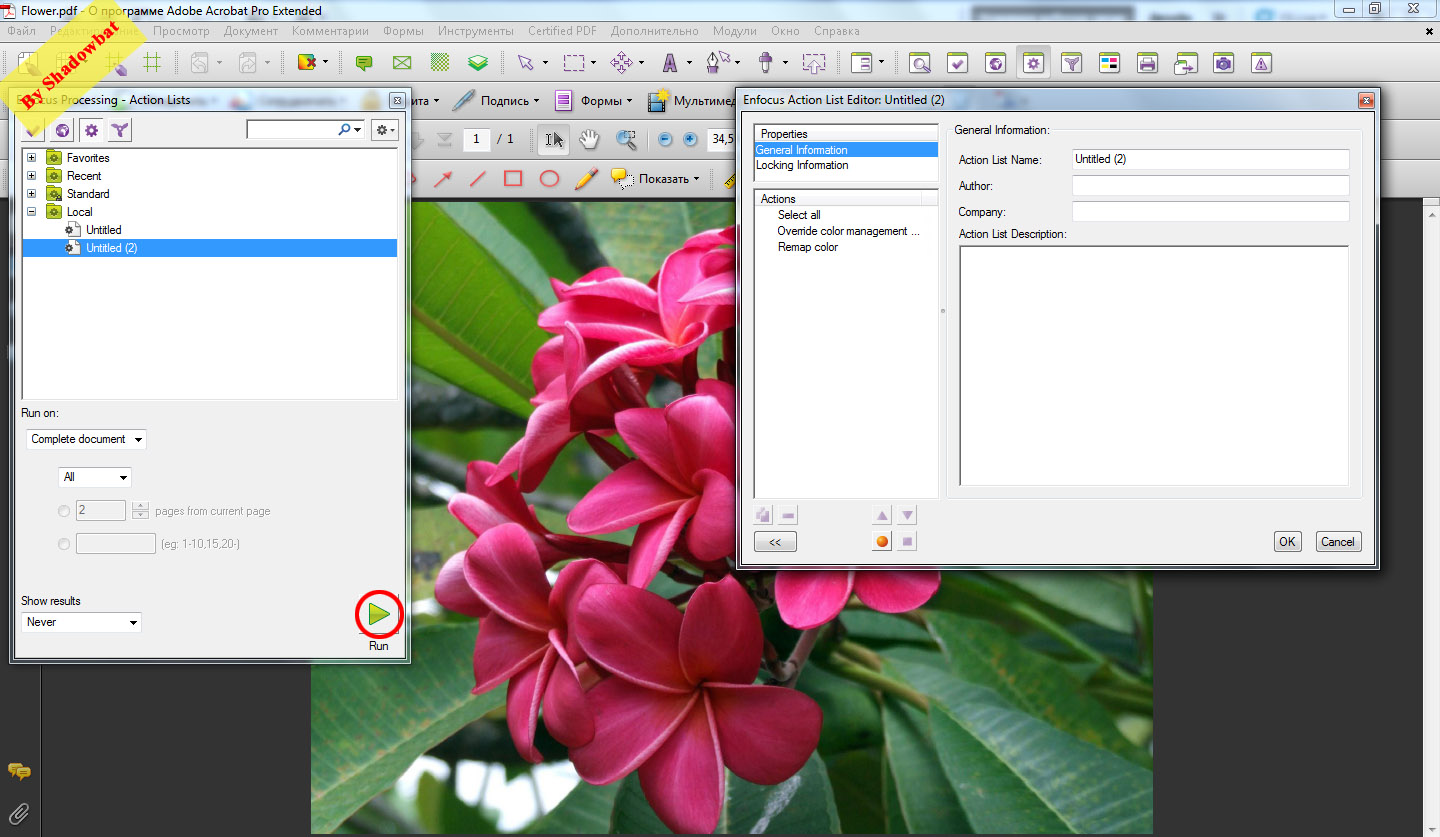Click the Action List Name field
The width and height of the screenshot is (1440, 837).
[x=1210, y=159]
